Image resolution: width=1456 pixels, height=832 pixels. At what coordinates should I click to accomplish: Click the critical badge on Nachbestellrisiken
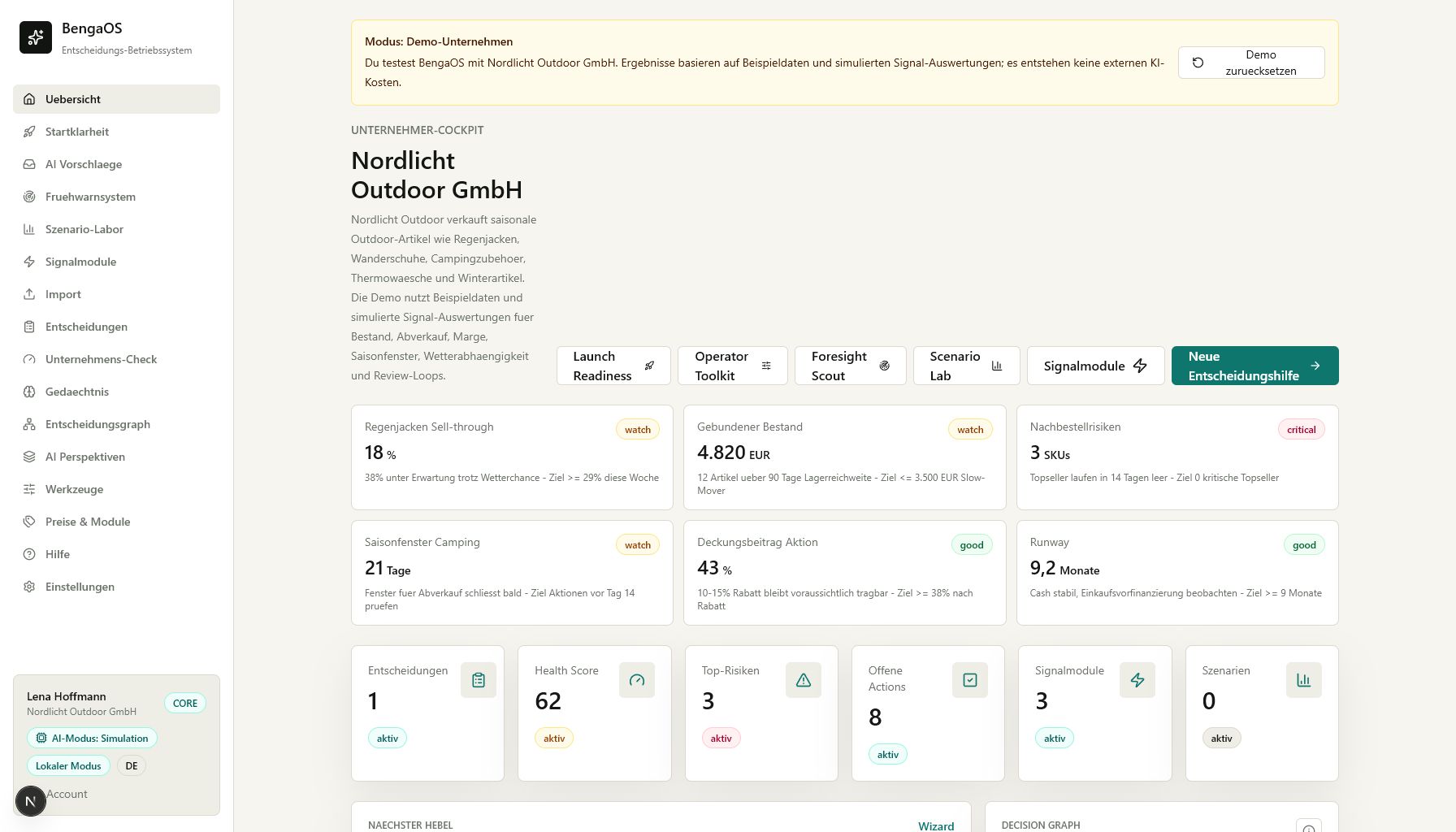[1302, 430]
